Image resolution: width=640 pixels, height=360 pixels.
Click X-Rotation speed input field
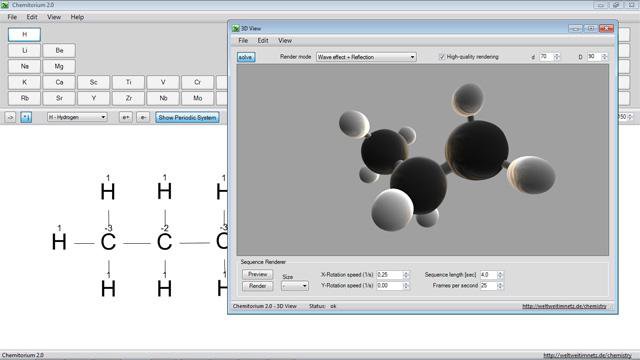390,275
